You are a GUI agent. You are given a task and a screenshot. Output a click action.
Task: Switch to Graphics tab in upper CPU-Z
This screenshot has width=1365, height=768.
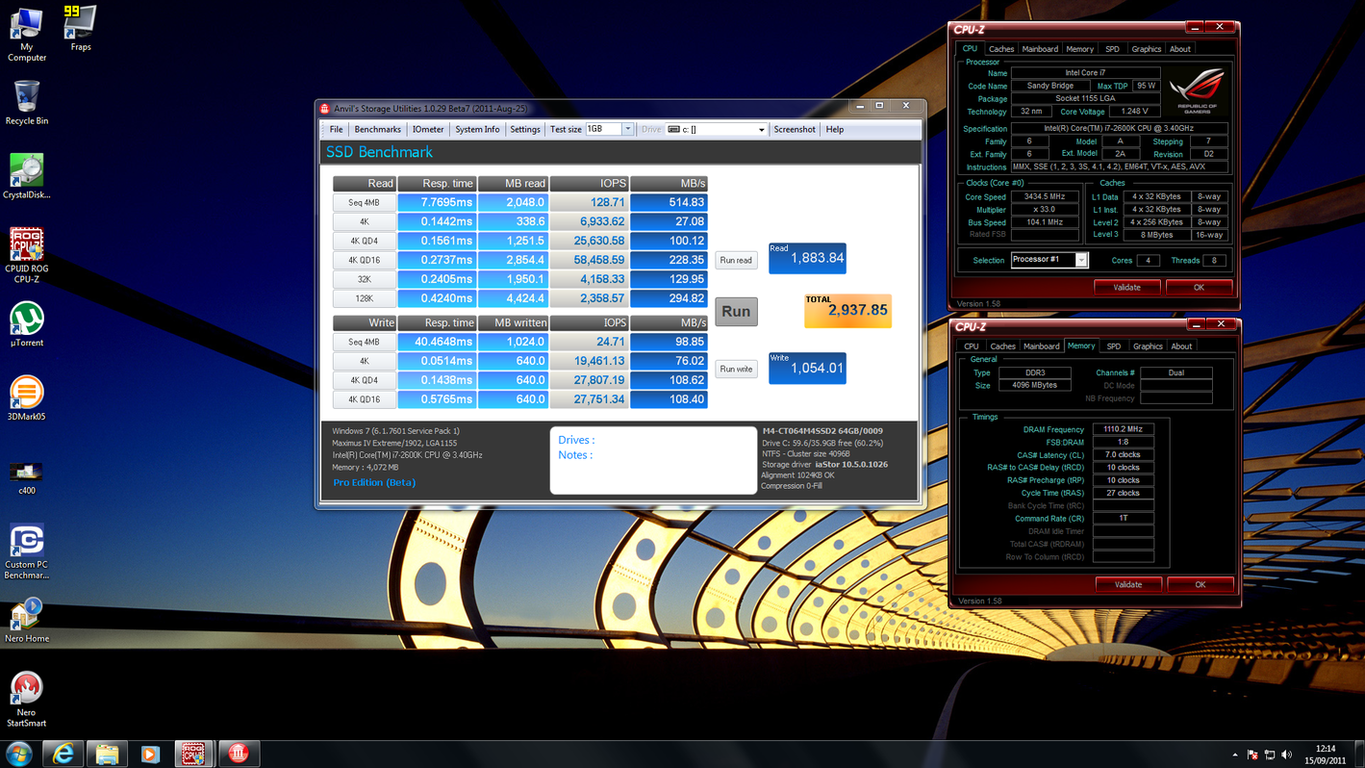point(1146,49)
